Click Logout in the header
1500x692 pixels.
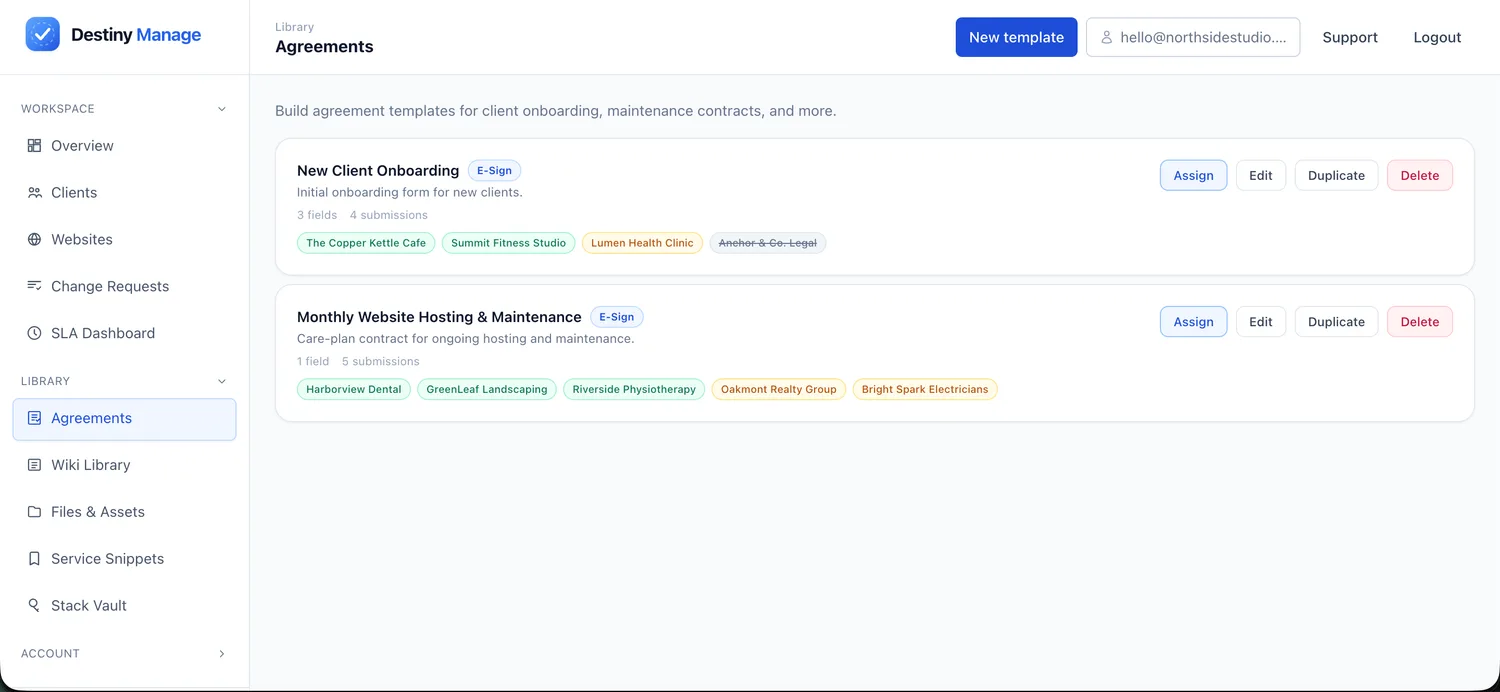[x=1437, y=37]
